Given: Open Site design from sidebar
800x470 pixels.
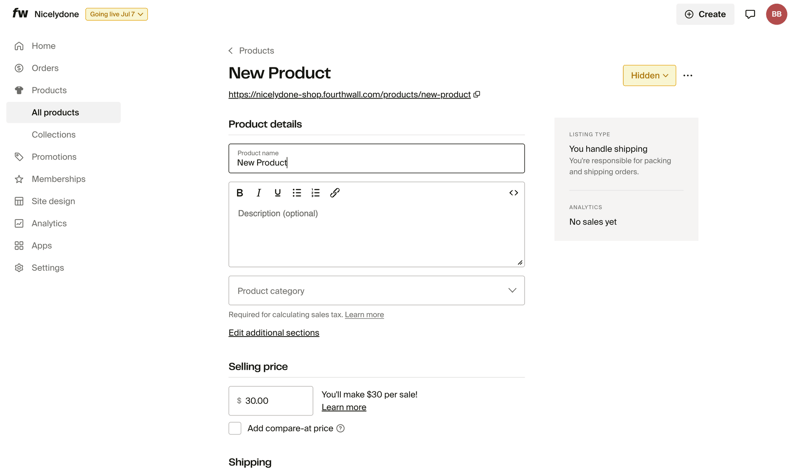Looking at the screenshot, I should (53, 201).
